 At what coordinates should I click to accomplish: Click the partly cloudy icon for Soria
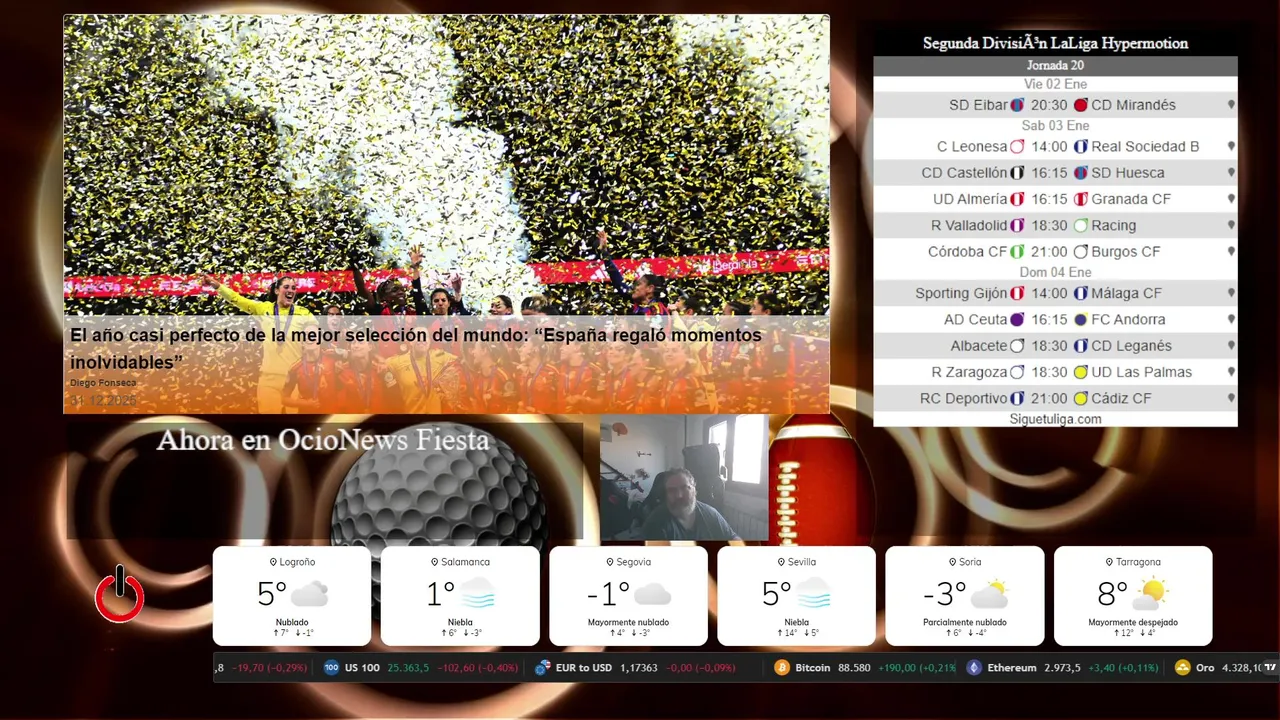[x=989, y=594]
